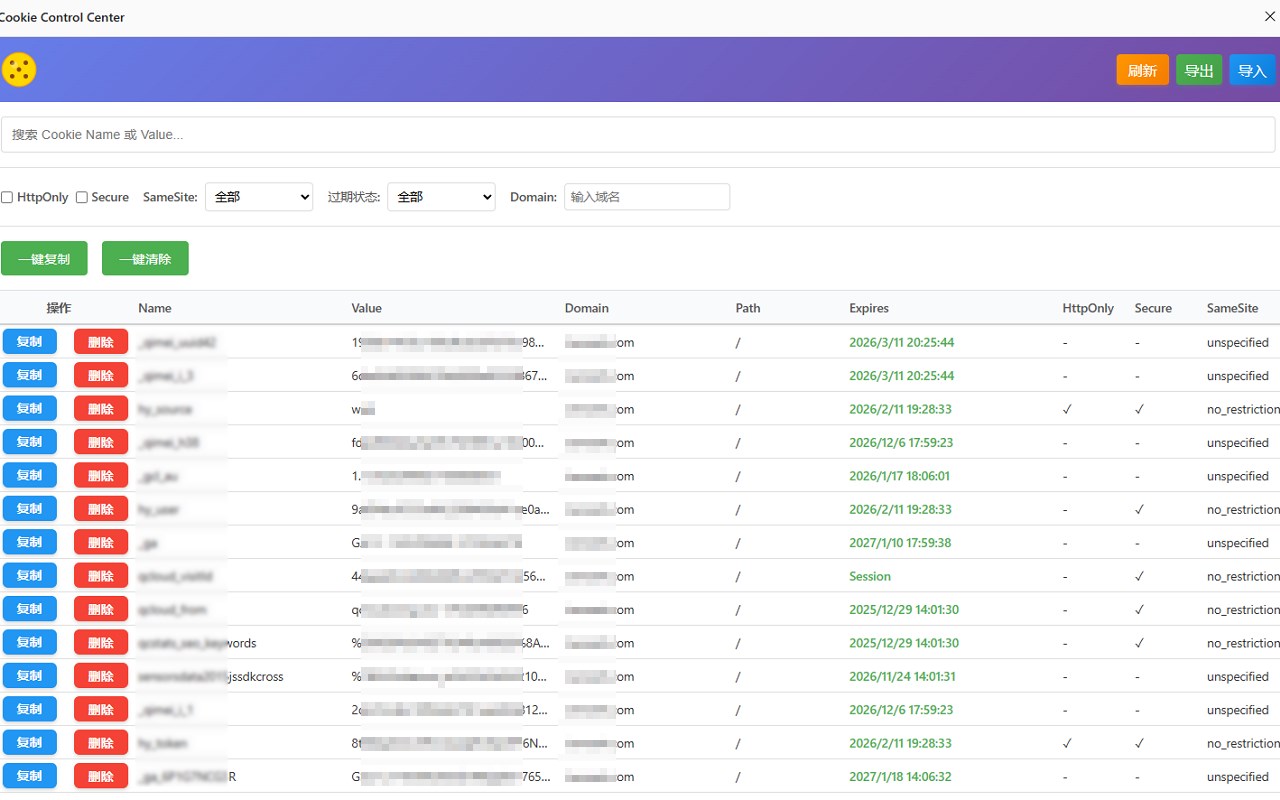Click the cookie logo icon

point(18,69)
